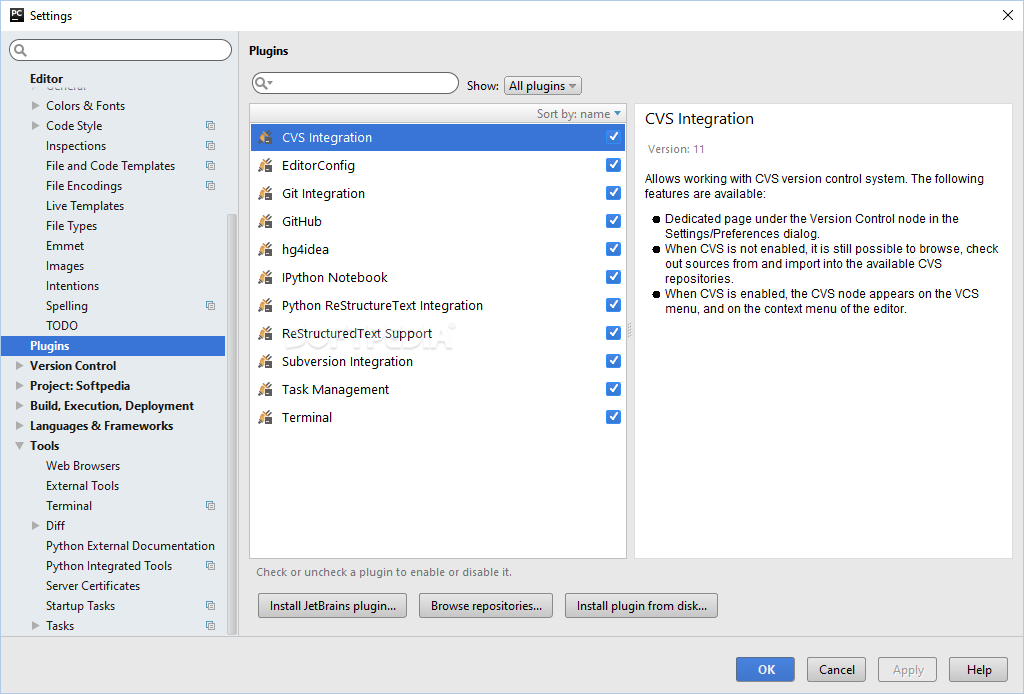The width and height of the screenshot is (1024, 694).
Task: Confirm settings with OK button
Action: pos(765,669)
